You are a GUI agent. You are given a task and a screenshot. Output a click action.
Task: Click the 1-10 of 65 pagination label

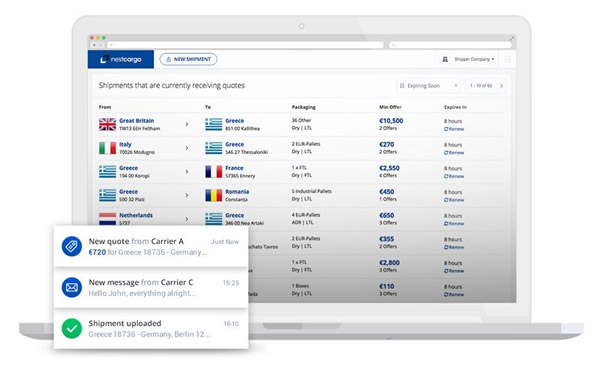point(481,86)
